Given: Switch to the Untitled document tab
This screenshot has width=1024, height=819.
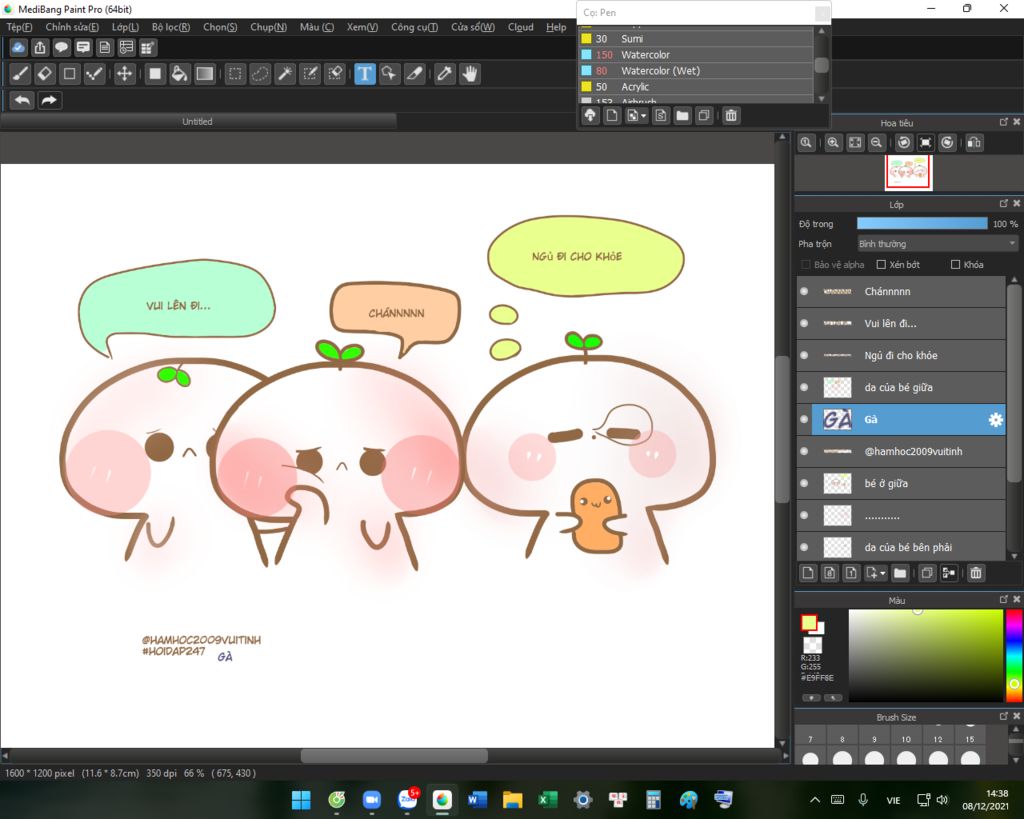Looking at the screenshot, I should [198, 121].
